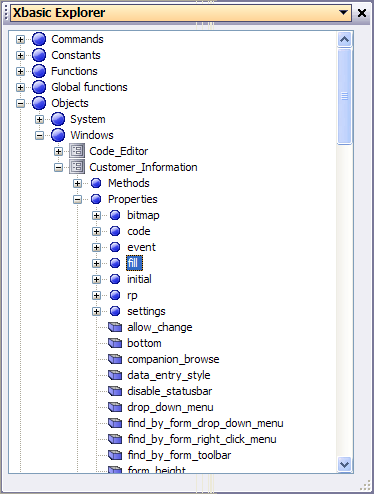Click the scrollbar up arrow
This screenshot has height=494, width=374.
pyautogui.click(x=344, y=40)
